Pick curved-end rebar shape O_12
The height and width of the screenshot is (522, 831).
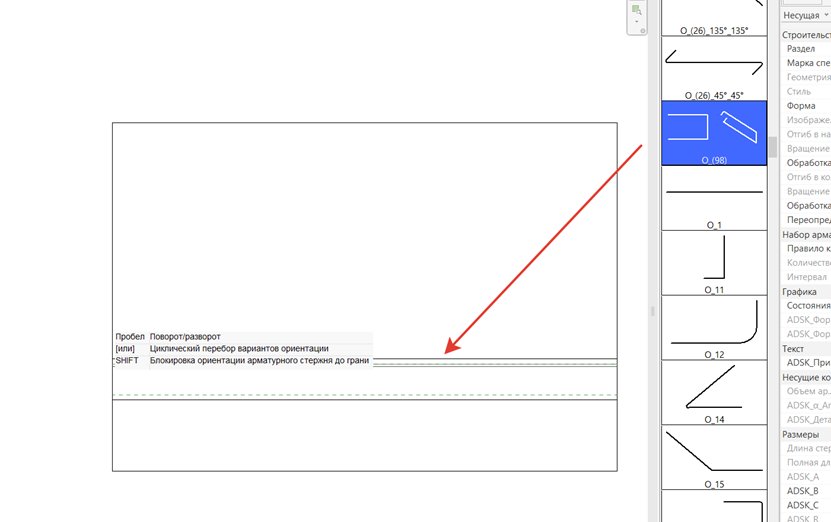714,328
